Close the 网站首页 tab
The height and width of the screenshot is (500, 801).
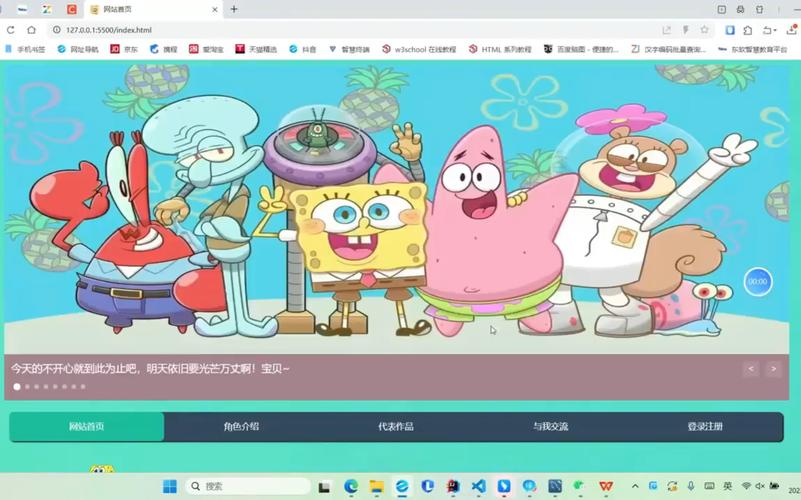pyautogui.click(x=215, y=9)
